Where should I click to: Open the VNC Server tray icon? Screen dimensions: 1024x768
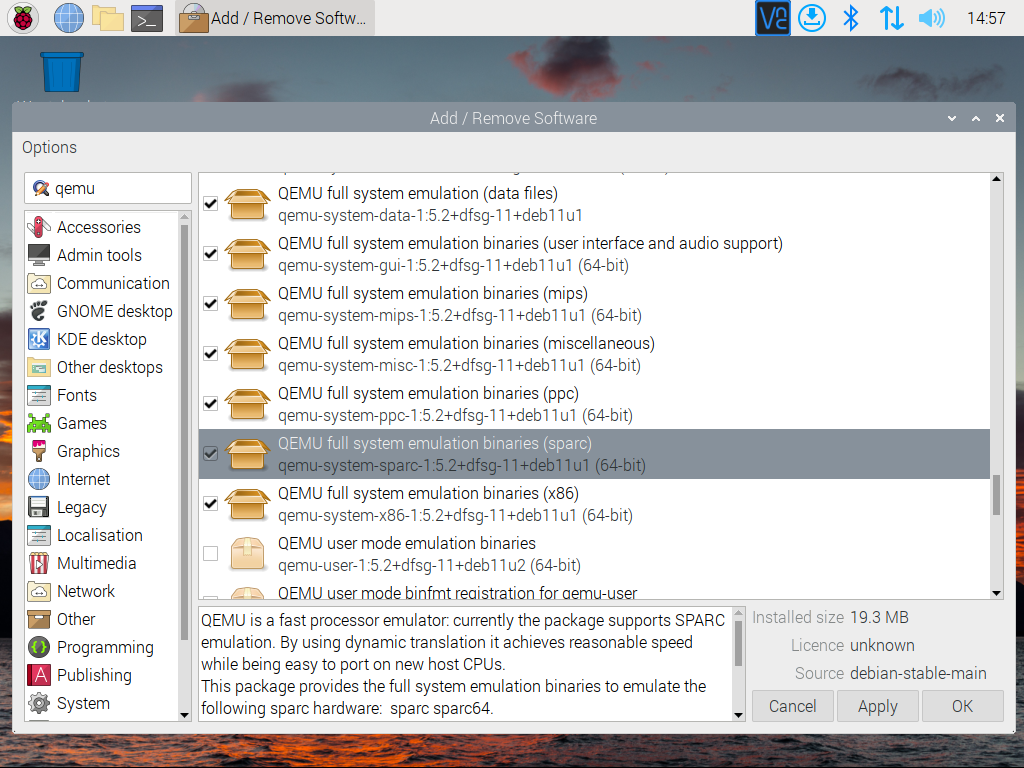773,18
